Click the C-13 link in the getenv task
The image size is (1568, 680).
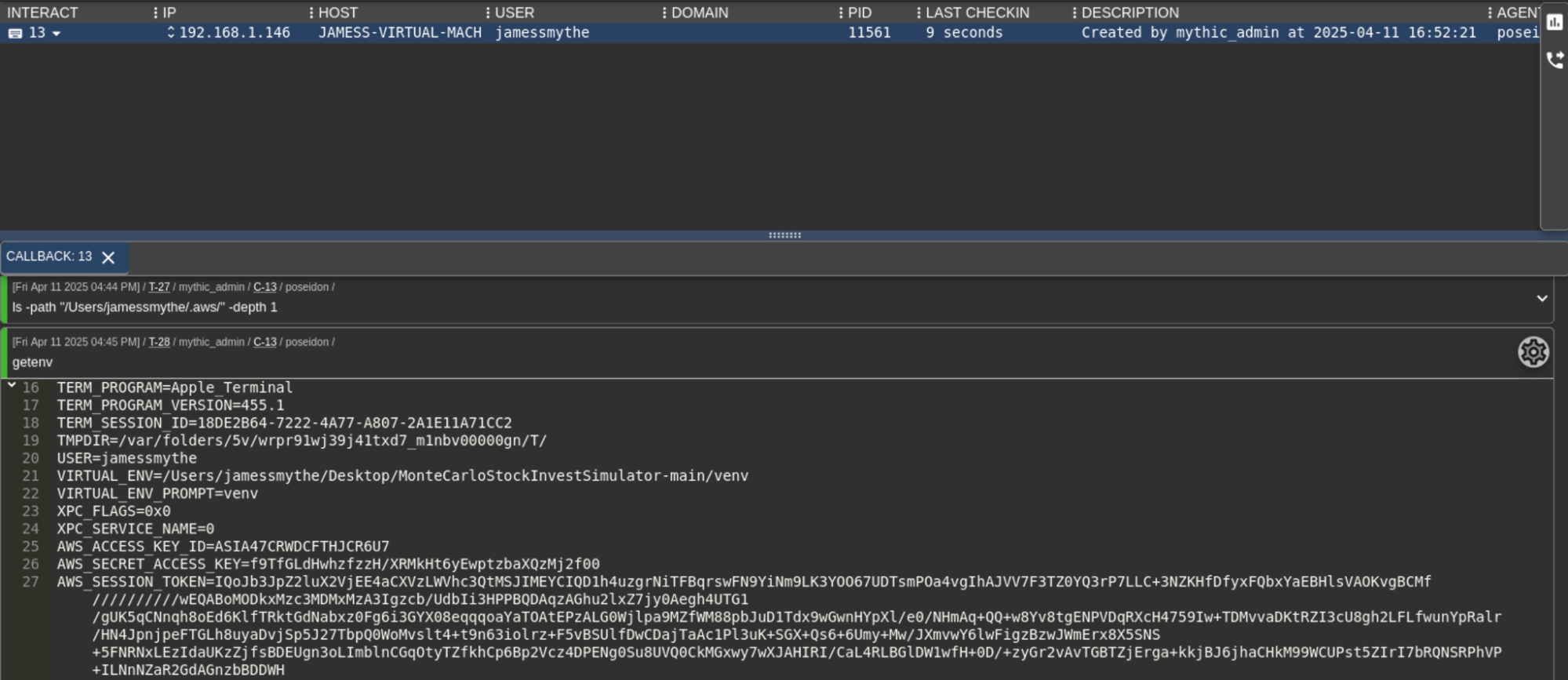point(264,342)
